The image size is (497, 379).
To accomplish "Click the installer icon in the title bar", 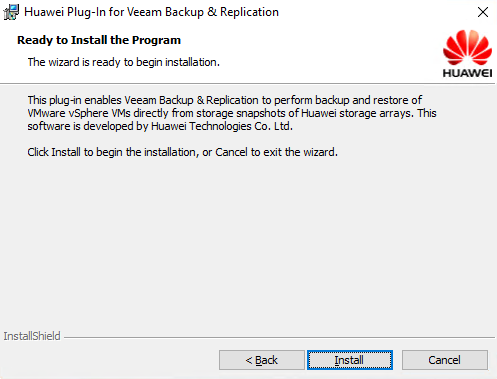I will (x=11, y=12).
